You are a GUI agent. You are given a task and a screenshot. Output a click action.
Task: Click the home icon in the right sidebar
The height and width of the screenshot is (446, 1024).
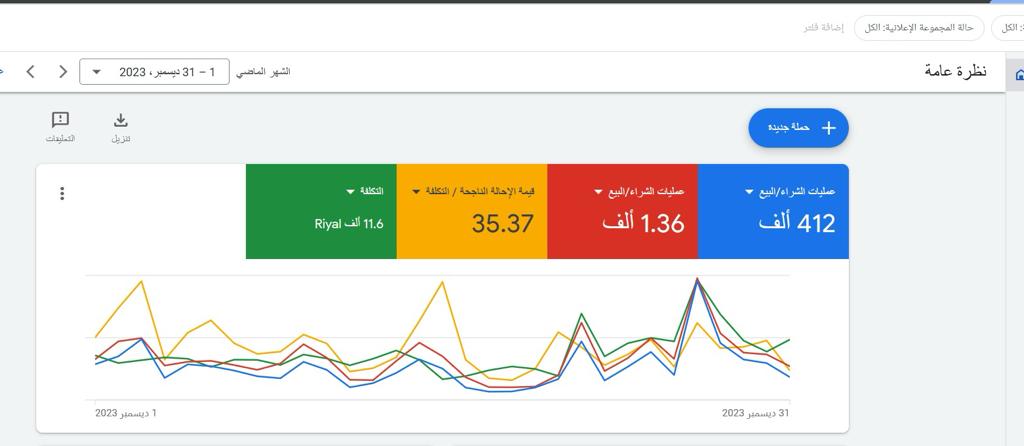(x=1018, y=75)
